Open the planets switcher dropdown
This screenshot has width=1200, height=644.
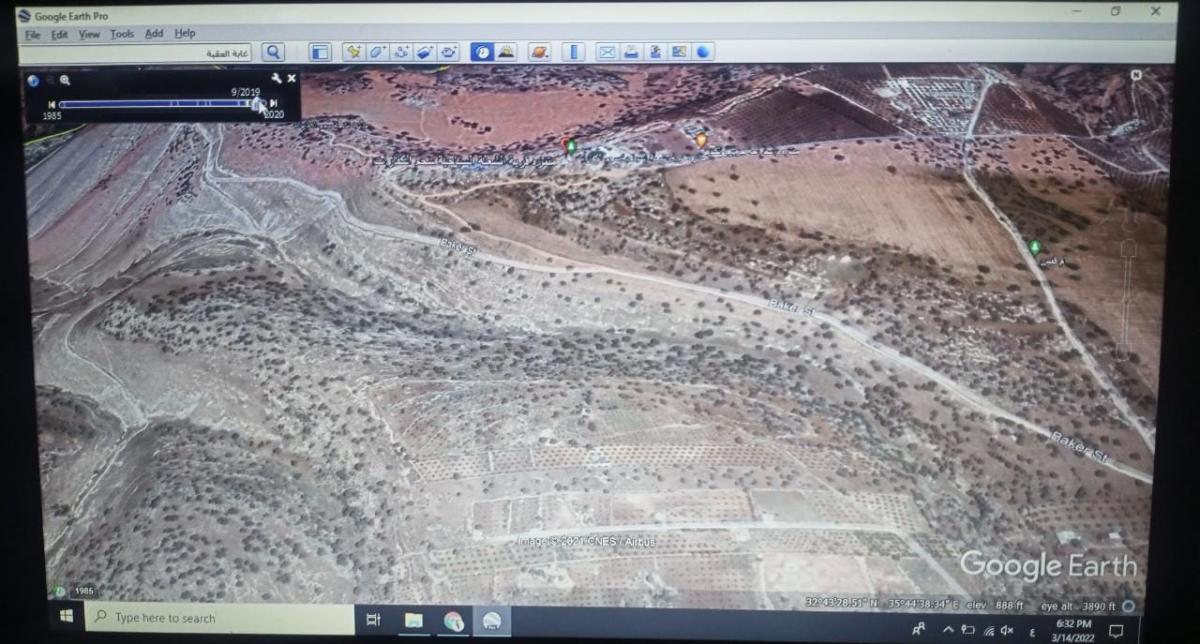click(540, 52)
